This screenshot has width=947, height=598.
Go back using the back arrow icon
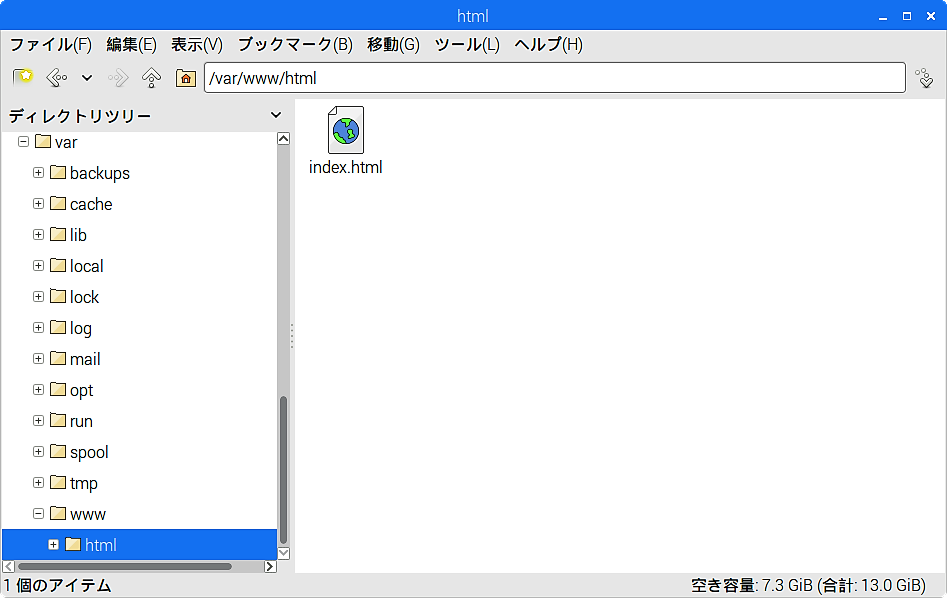point(56,77)
